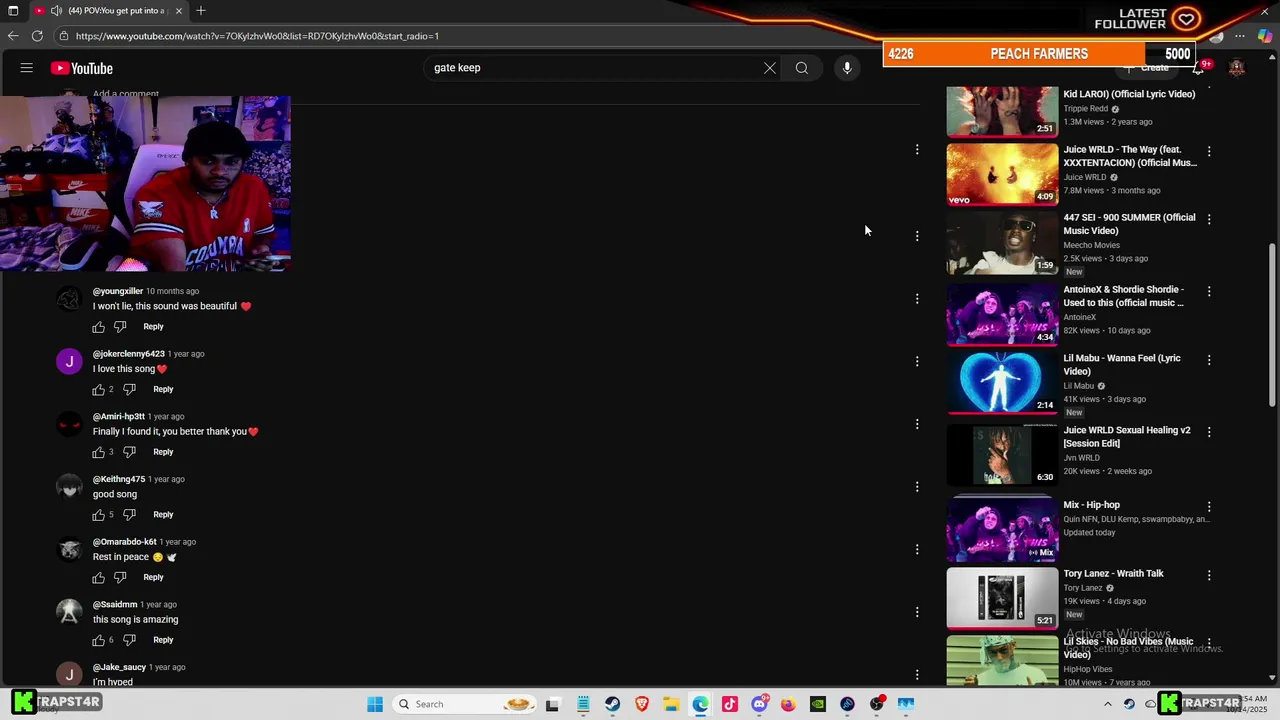Reply to @Ssaidmm's comment
The width and height of the screenshot is (1280, 720).
(x=163, y=640)
